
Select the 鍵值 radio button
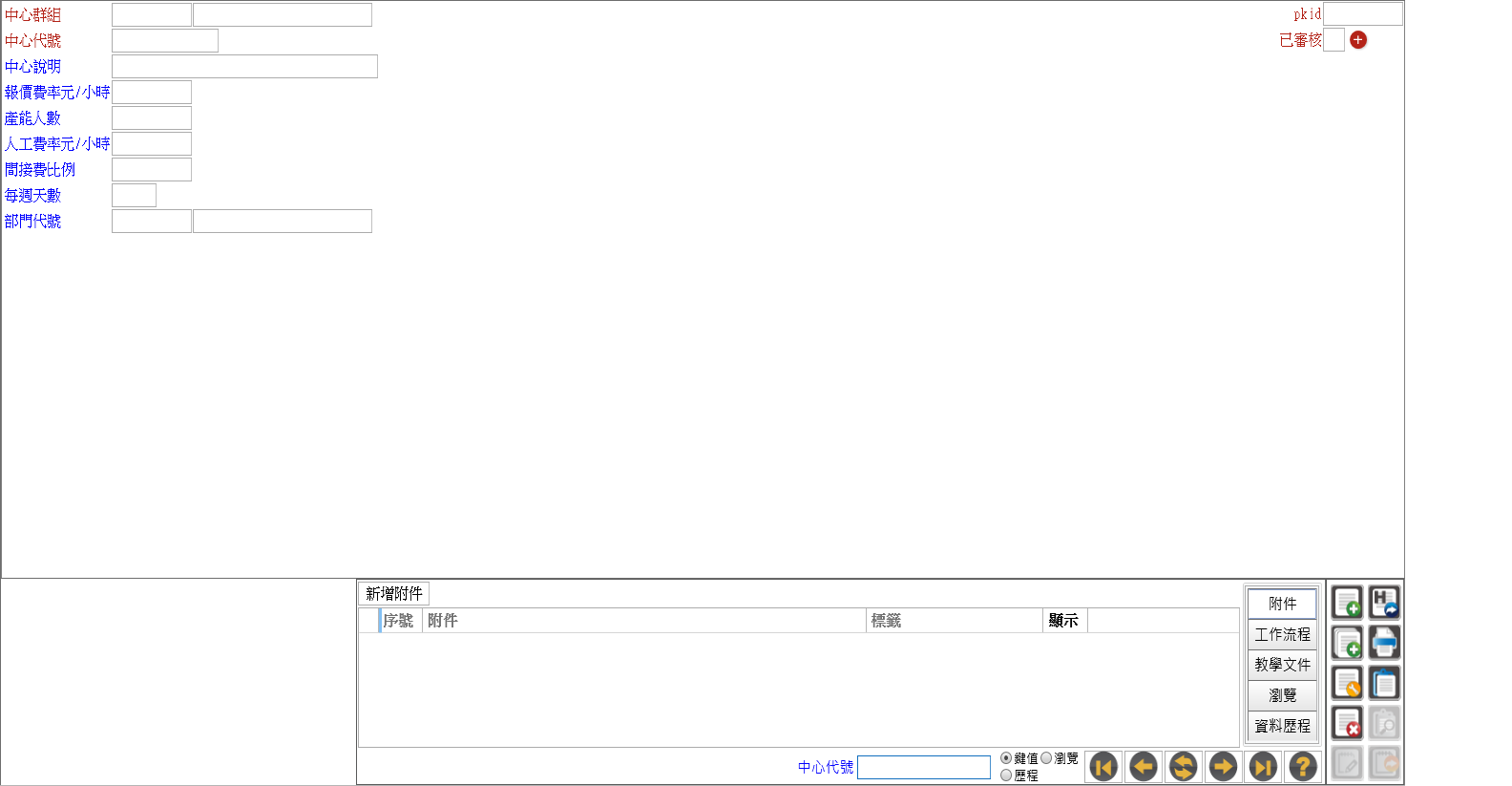[x=1006, y=758]
